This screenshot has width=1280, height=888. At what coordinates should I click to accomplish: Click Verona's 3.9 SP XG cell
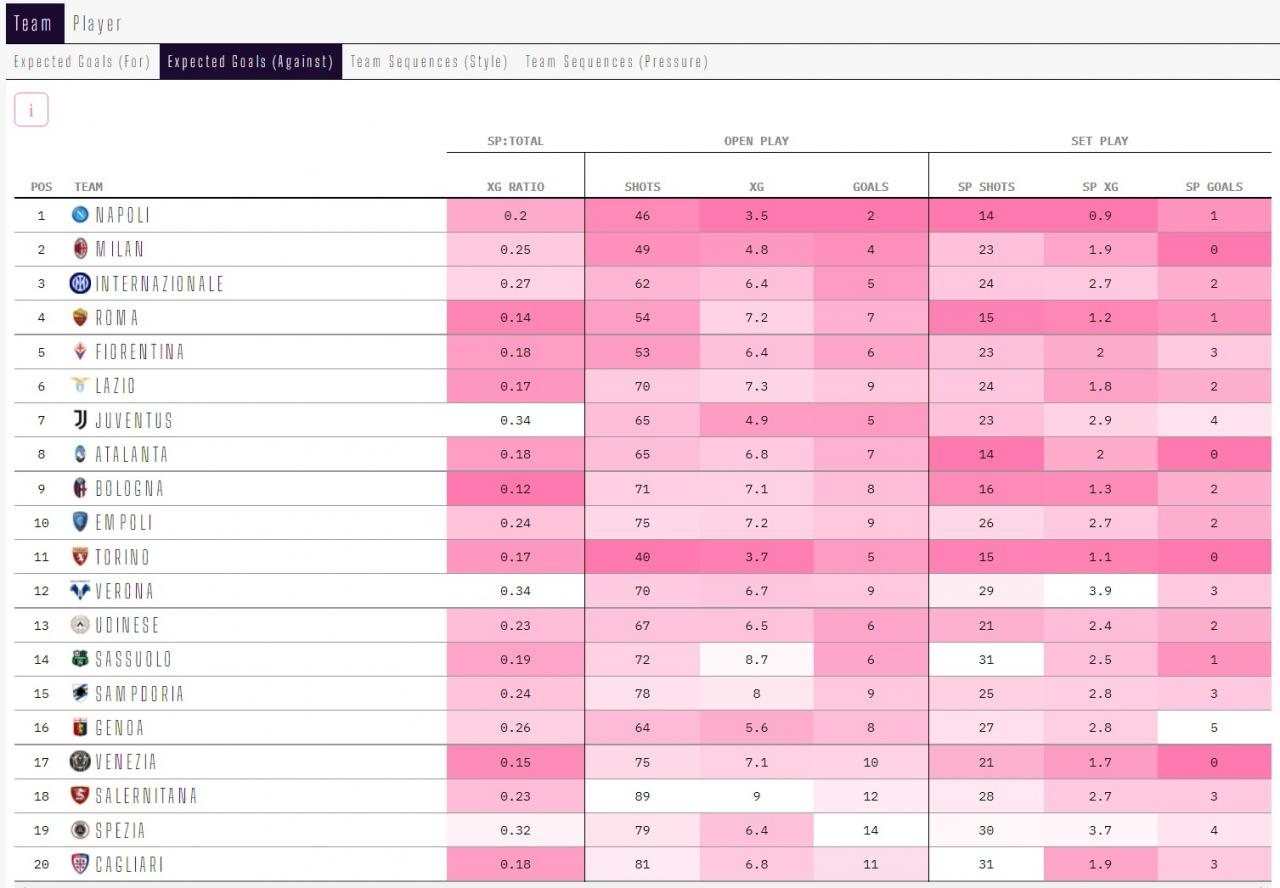pos(1100,591)
